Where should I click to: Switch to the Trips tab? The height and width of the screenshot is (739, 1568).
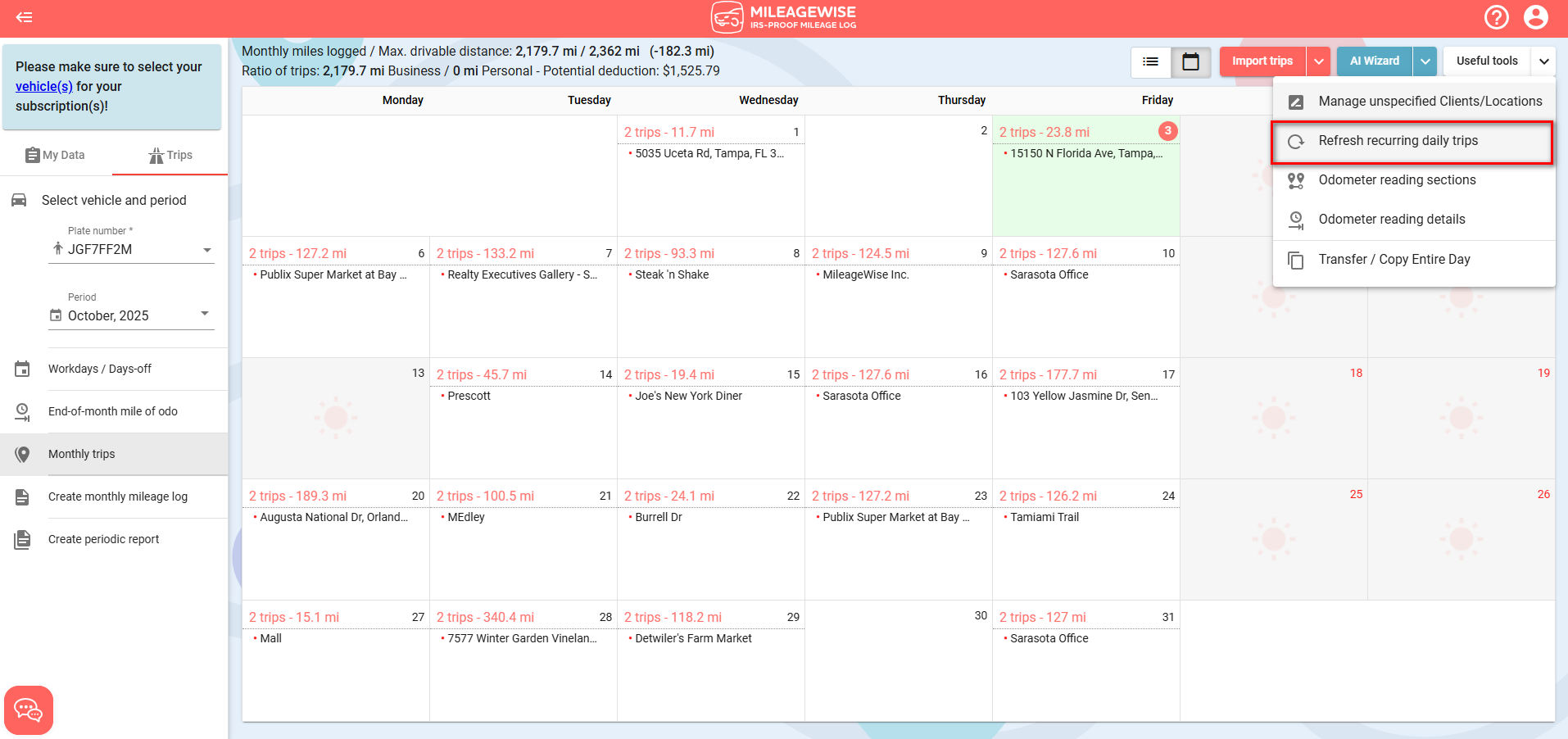pyautogui.click(x=170, y=155)
